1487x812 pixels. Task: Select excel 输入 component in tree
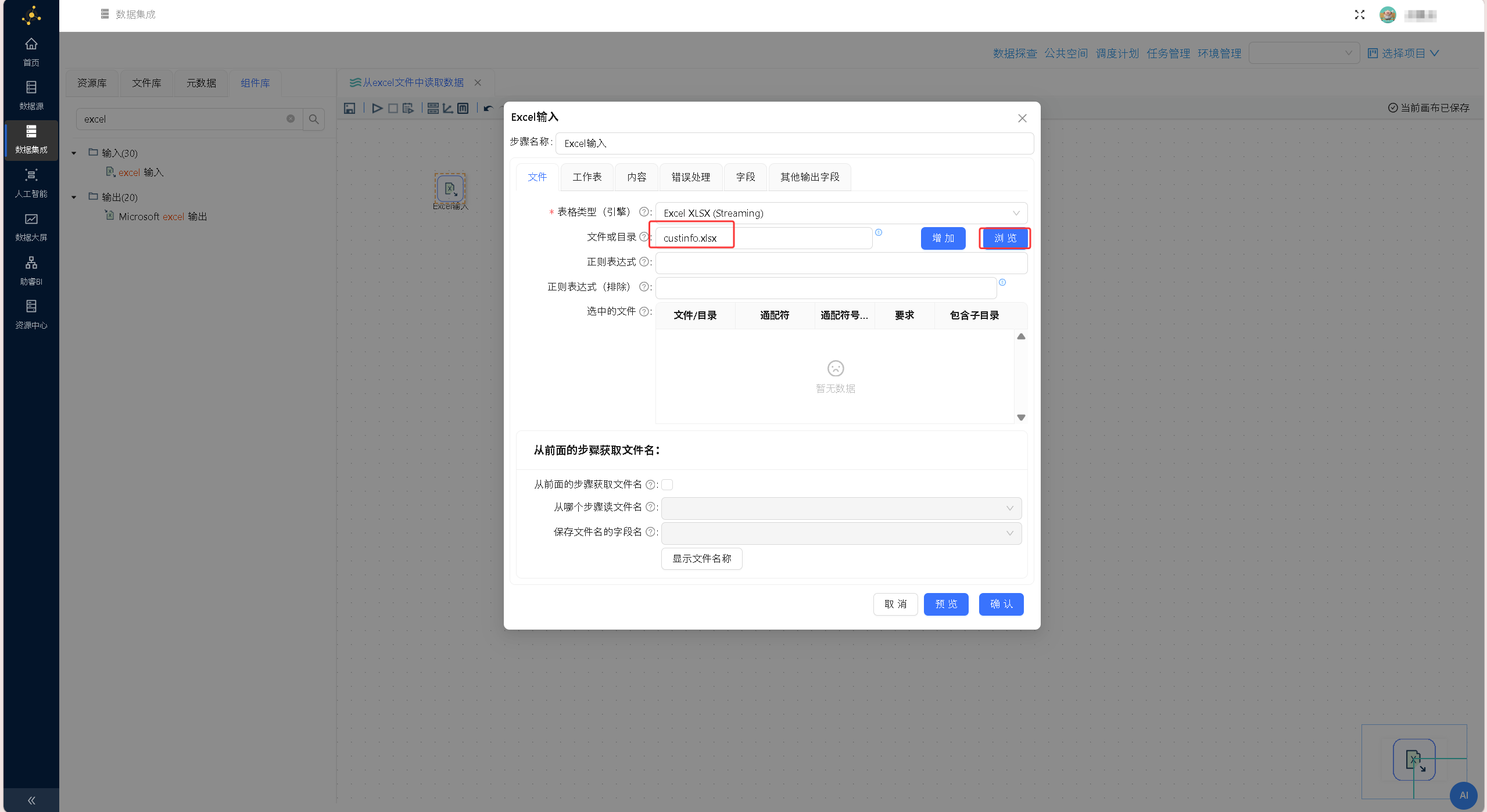pyautogui.click(x=135, y=173)
